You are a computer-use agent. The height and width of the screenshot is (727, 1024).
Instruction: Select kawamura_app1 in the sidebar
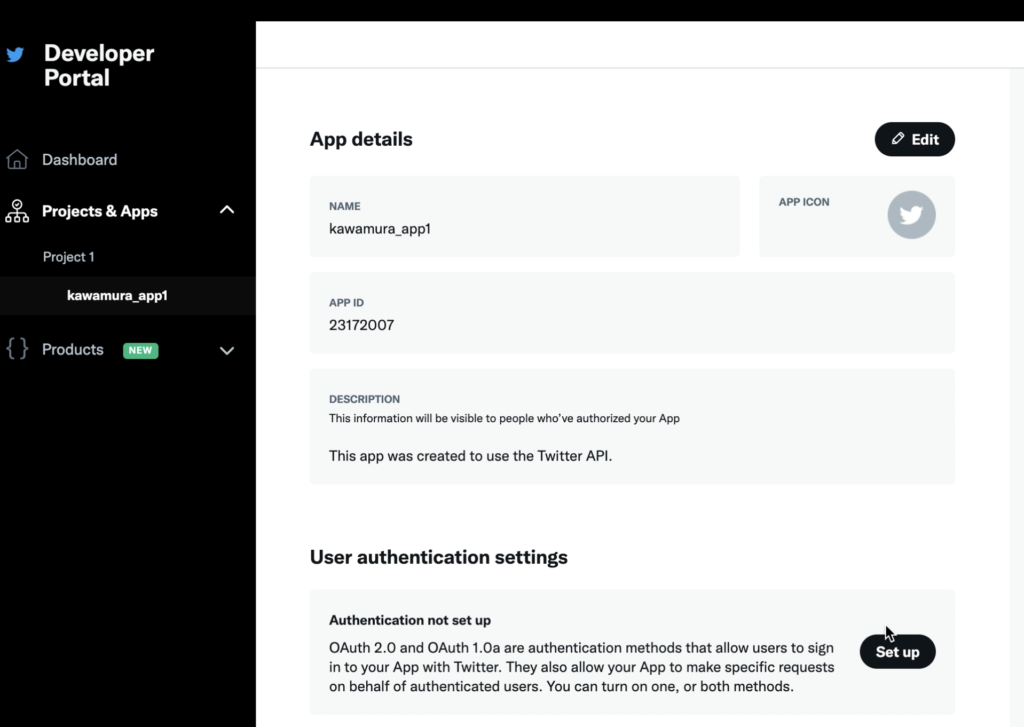tap(117, 295)
